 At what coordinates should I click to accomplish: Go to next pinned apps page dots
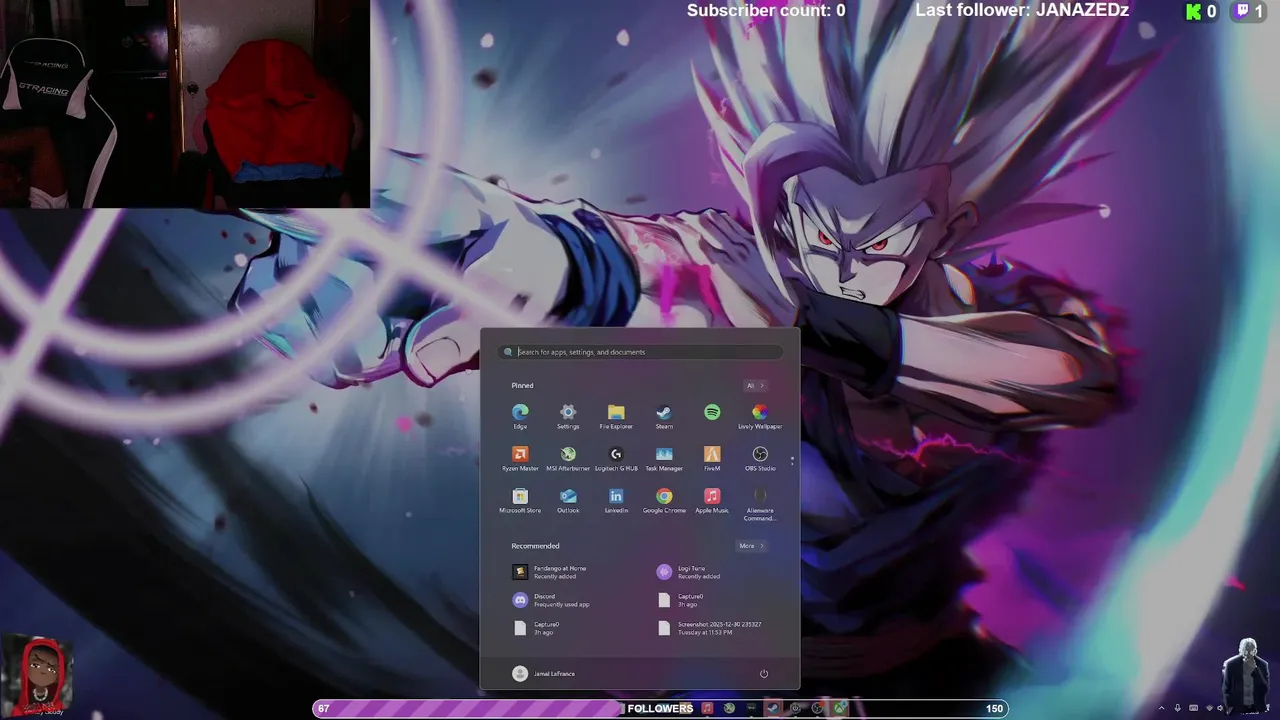792,461
